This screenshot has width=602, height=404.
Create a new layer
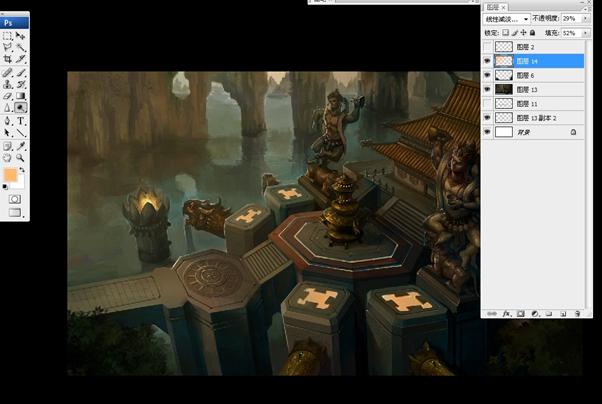563,314
